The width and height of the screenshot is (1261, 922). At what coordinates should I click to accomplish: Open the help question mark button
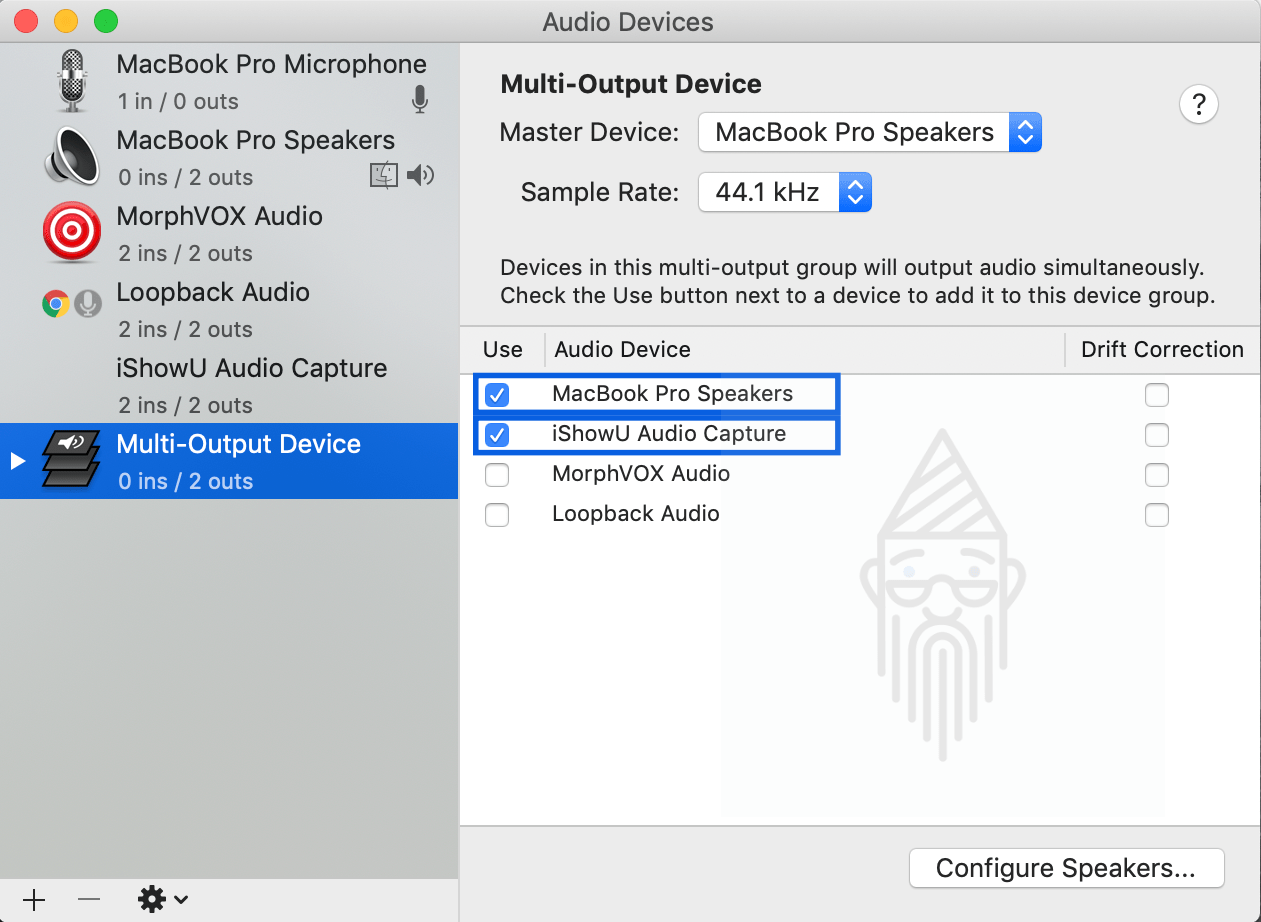pyautogui.click(x=1199, y=103)
